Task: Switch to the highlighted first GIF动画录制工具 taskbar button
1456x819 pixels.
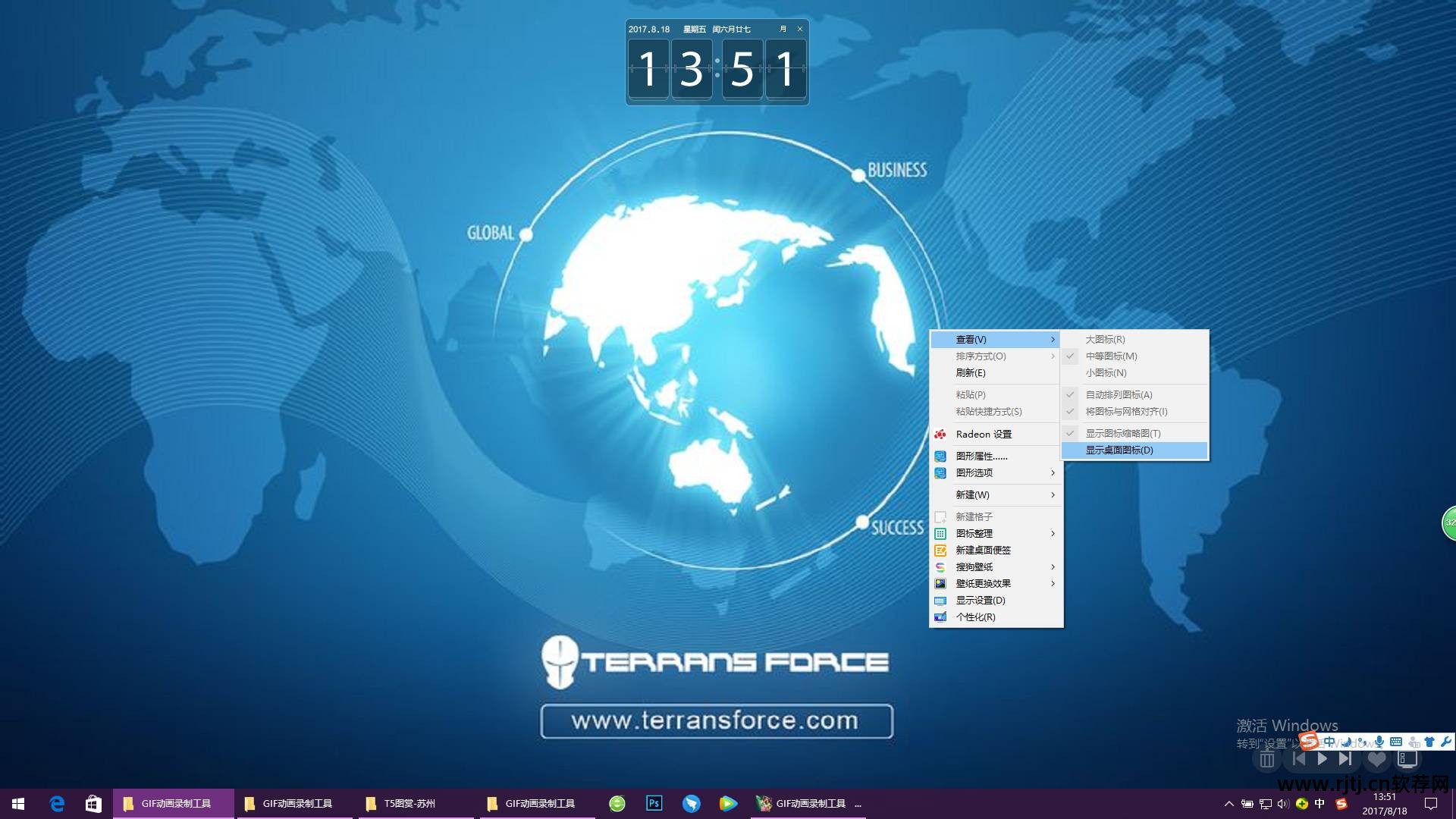Action: click(174, 803)
